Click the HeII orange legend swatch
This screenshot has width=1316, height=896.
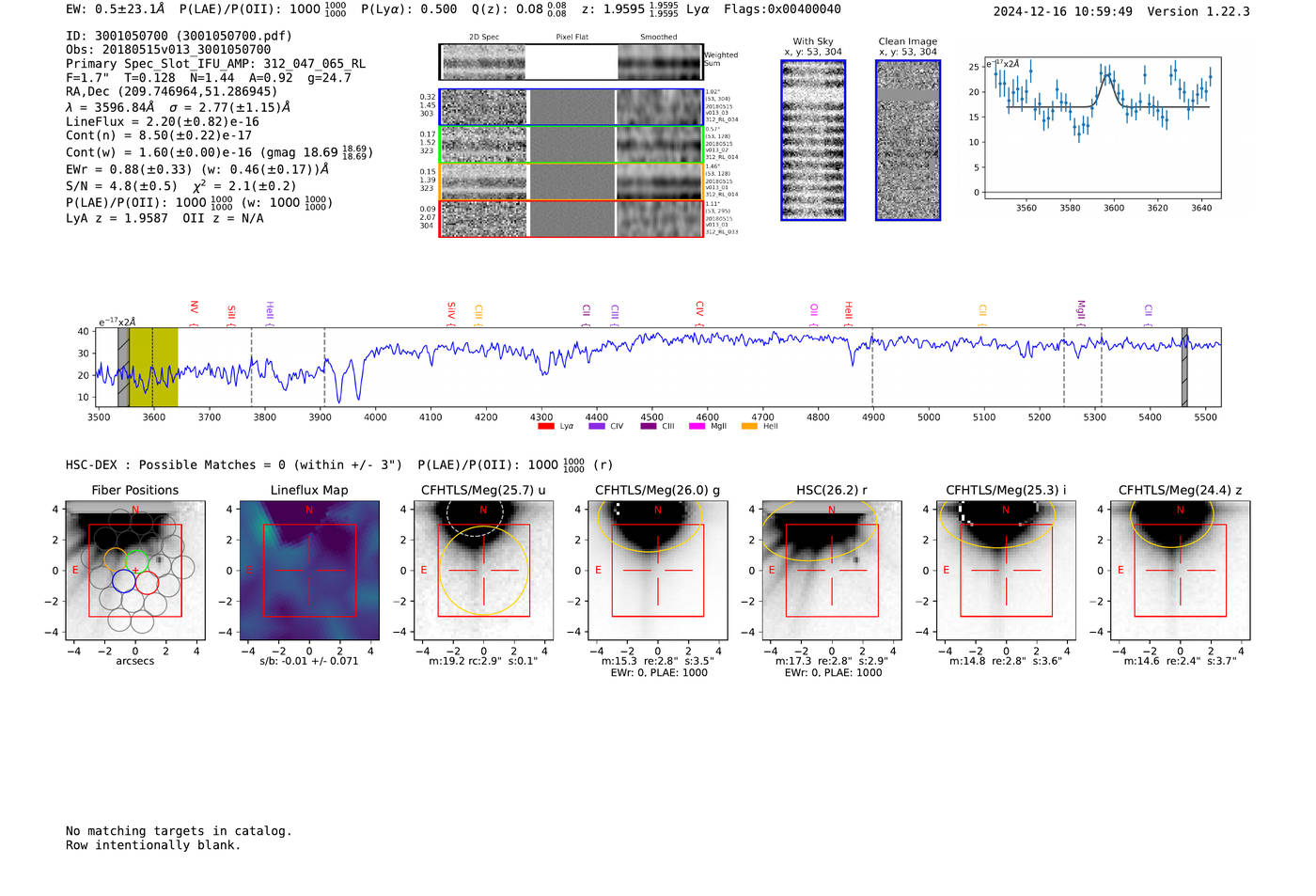tap(749, 426)
